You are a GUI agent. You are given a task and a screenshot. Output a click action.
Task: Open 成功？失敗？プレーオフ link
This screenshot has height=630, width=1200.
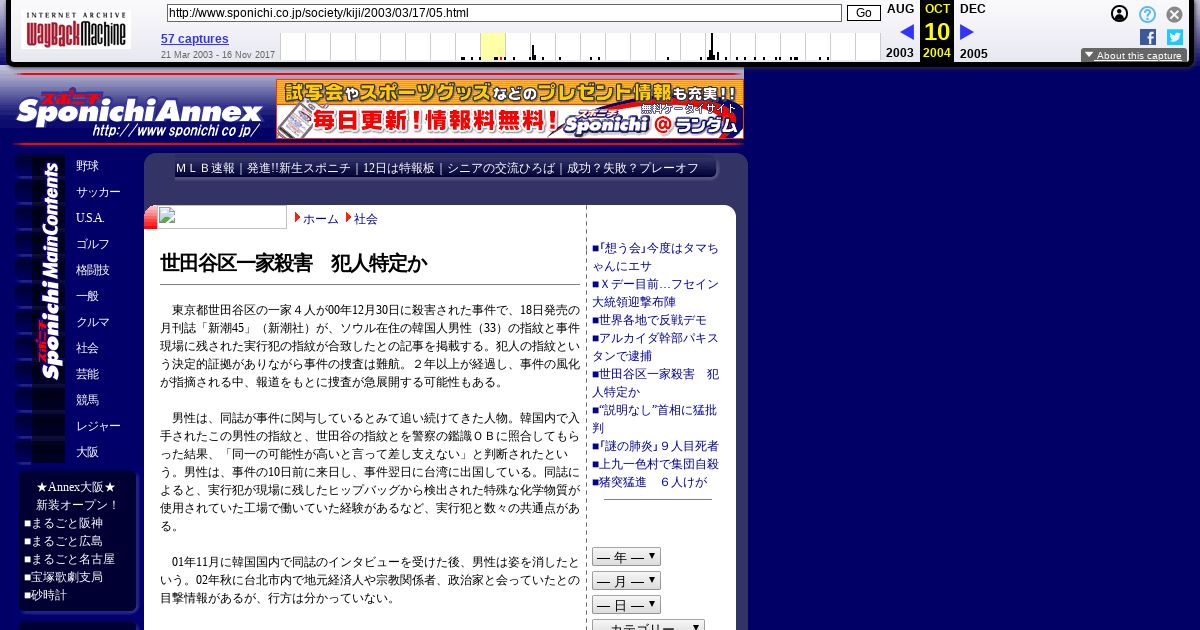tap(633, 168)
